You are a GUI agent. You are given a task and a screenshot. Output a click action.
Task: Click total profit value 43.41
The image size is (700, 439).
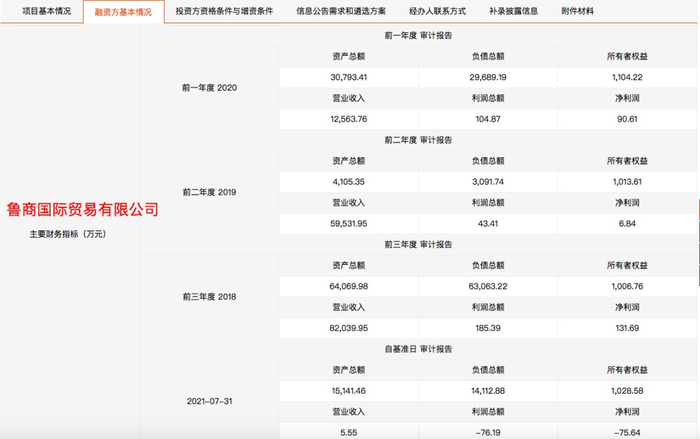[x=488, y=224]
